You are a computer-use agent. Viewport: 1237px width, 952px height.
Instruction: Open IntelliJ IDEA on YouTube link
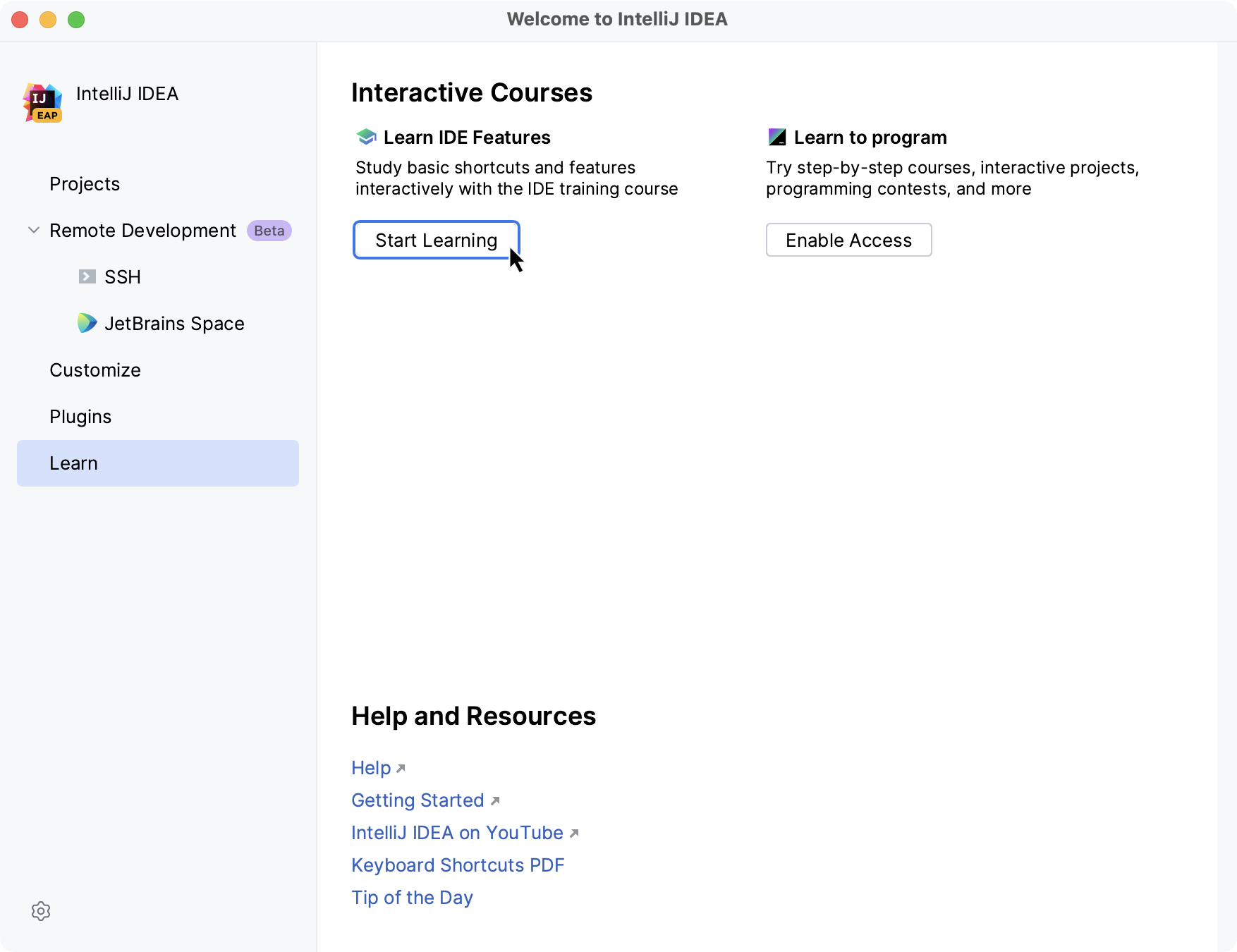[457, 833]
